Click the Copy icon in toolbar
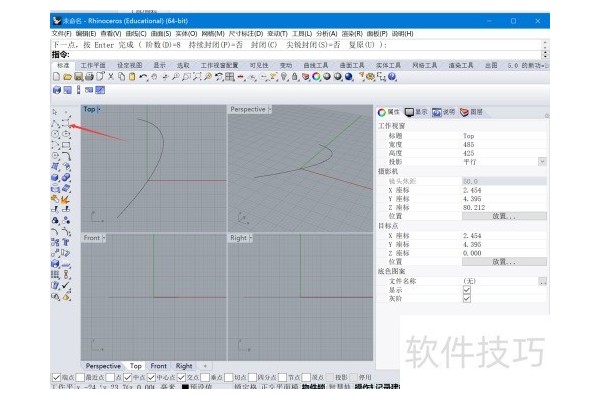 pyautogui.click(x=121, y=77)
